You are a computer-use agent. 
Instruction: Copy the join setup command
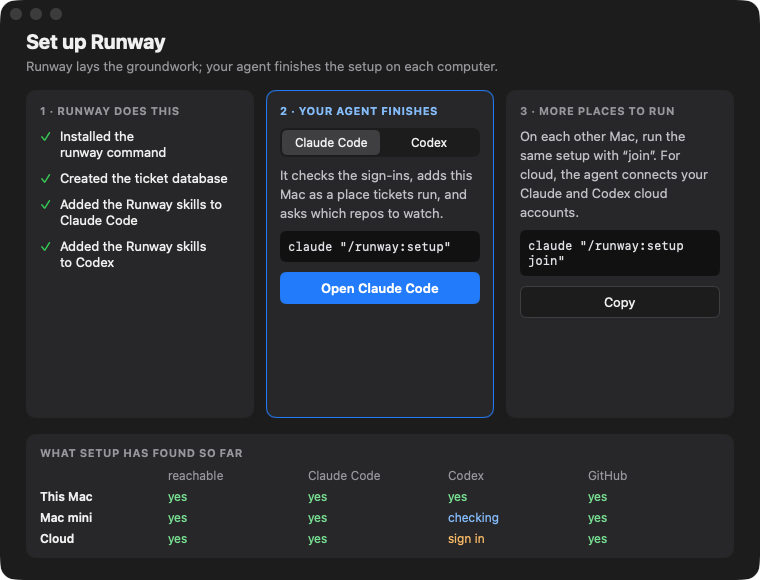619,302
